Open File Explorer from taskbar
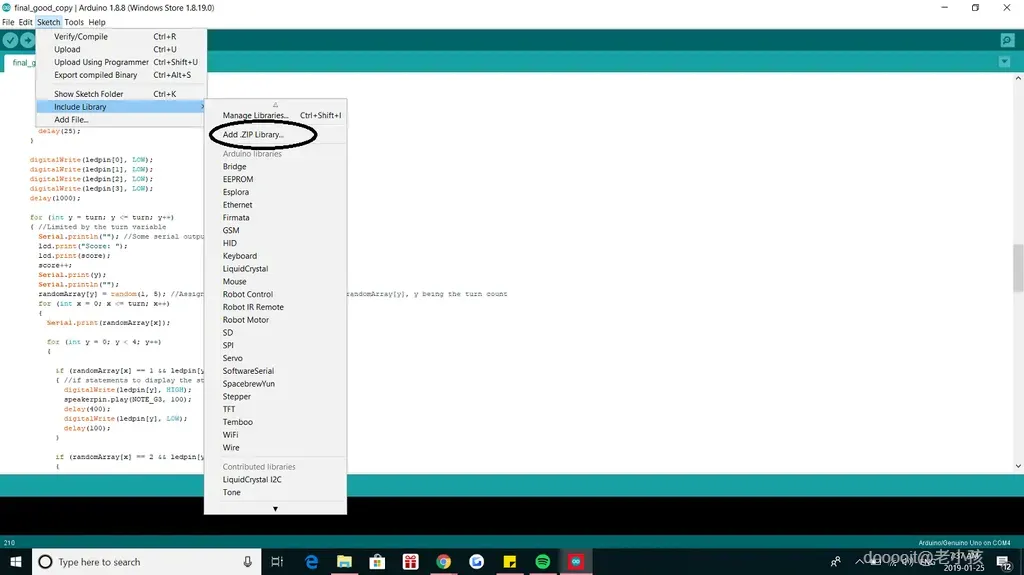This screenshot has height=575, width=1024. (344, 562)
